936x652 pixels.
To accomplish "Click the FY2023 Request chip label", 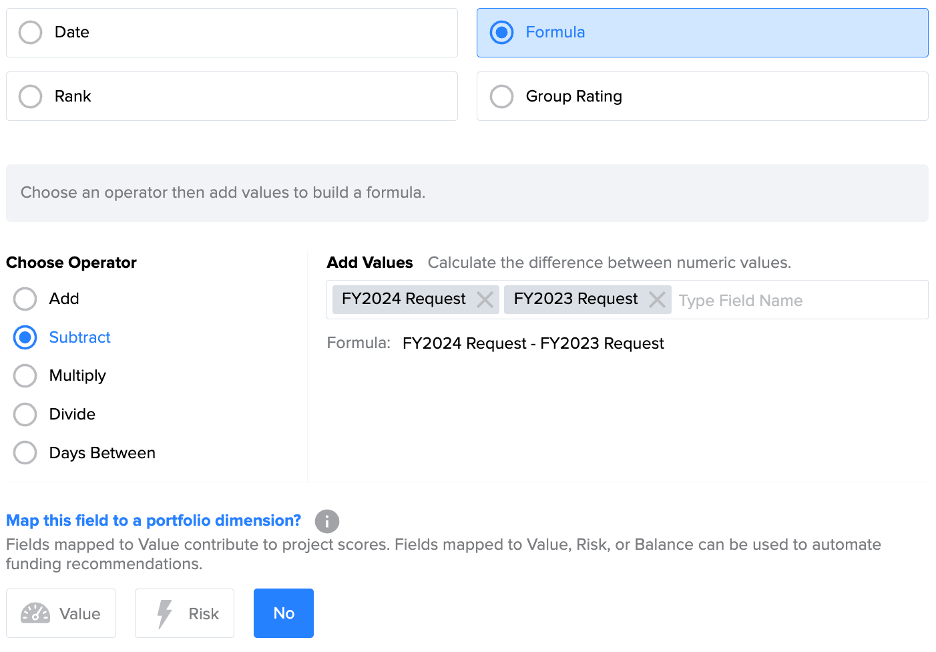I will (575, 299).
